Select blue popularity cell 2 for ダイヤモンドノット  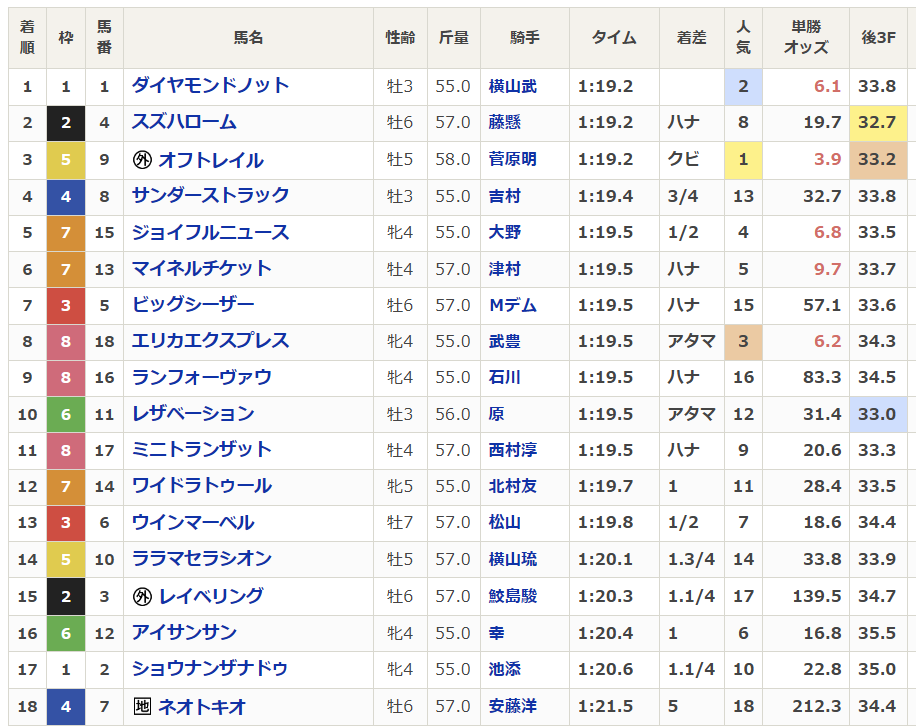tap(743, 86)
